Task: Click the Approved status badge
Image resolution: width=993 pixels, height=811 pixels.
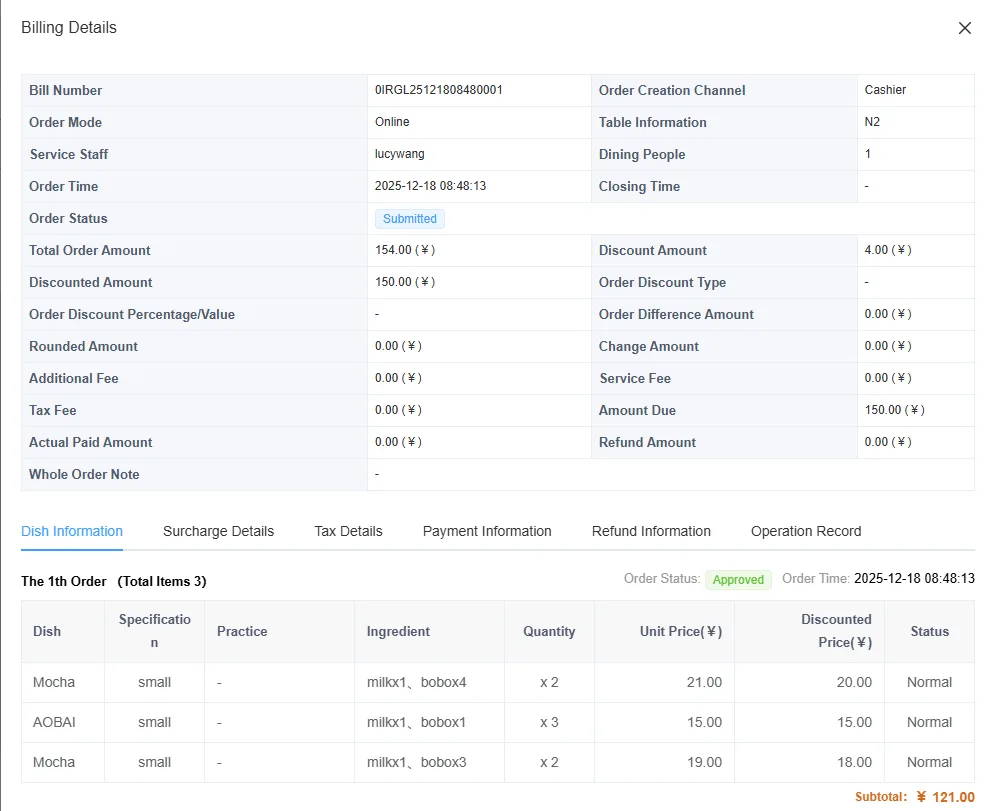Action: coord(738,579)
